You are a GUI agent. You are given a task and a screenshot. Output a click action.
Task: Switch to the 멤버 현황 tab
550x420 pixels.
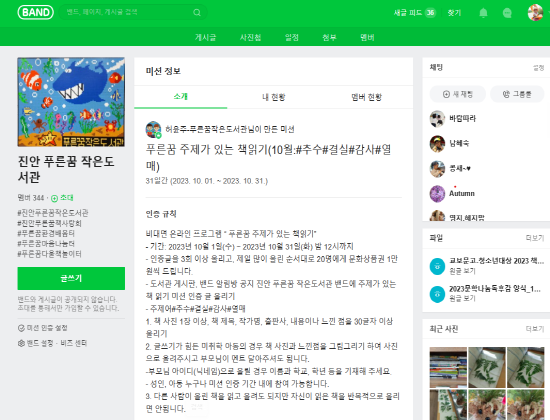[x=367, y=97]
